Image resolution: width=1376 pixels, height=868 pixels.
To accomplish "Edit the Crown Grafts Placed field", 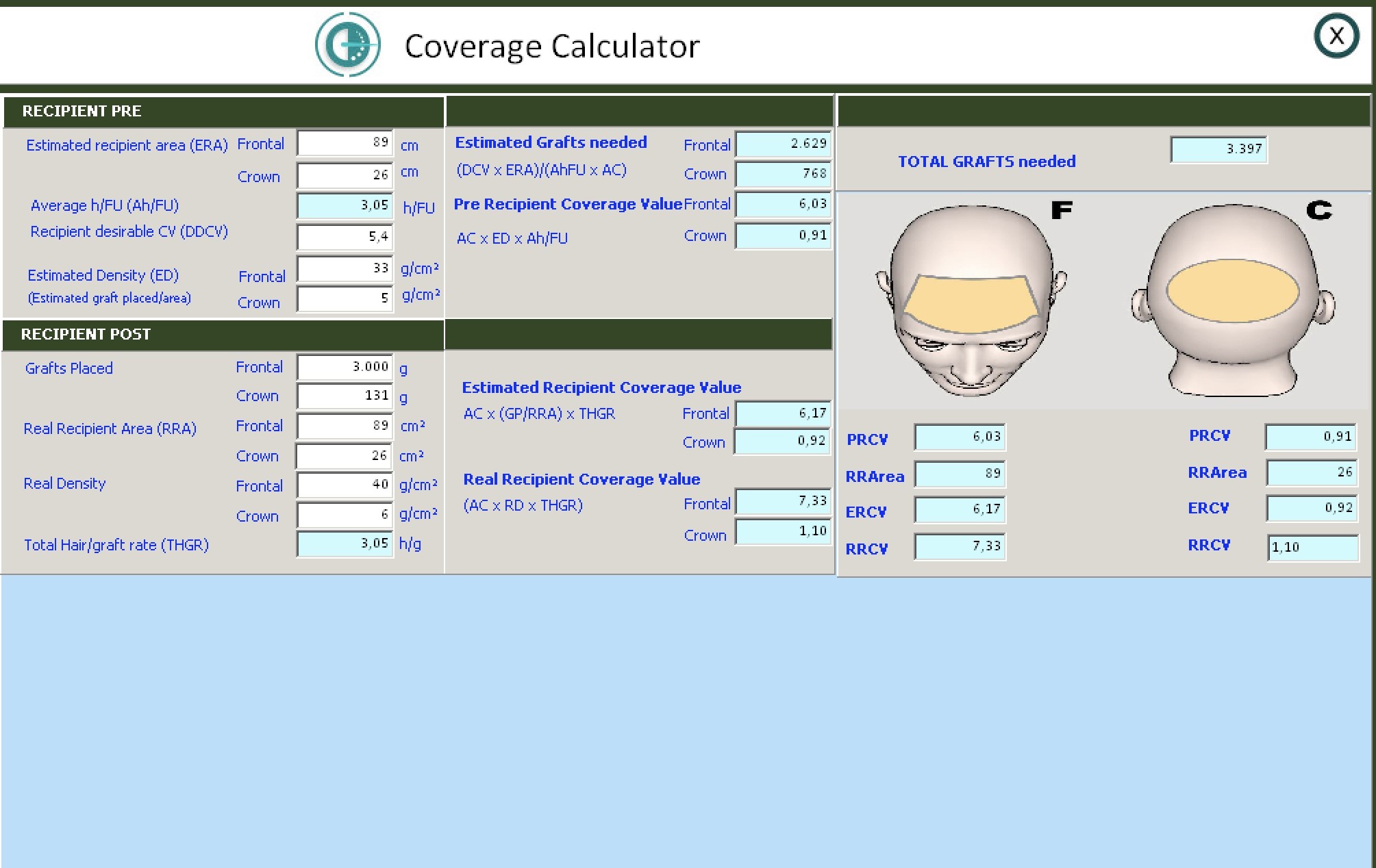I will pos(345,396).
